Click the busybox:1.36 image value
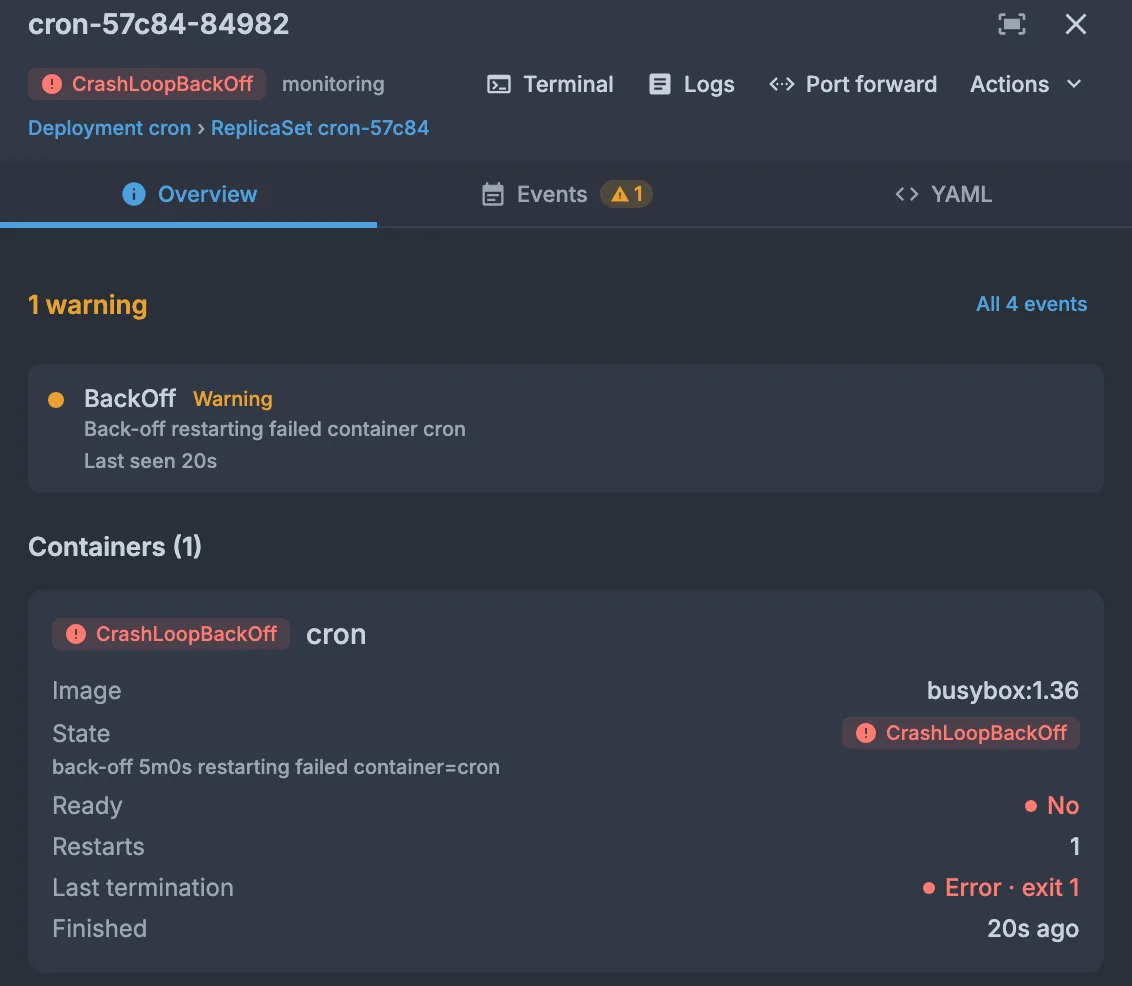Screen dimensions: 1132x986 (x=1003, y=691)
